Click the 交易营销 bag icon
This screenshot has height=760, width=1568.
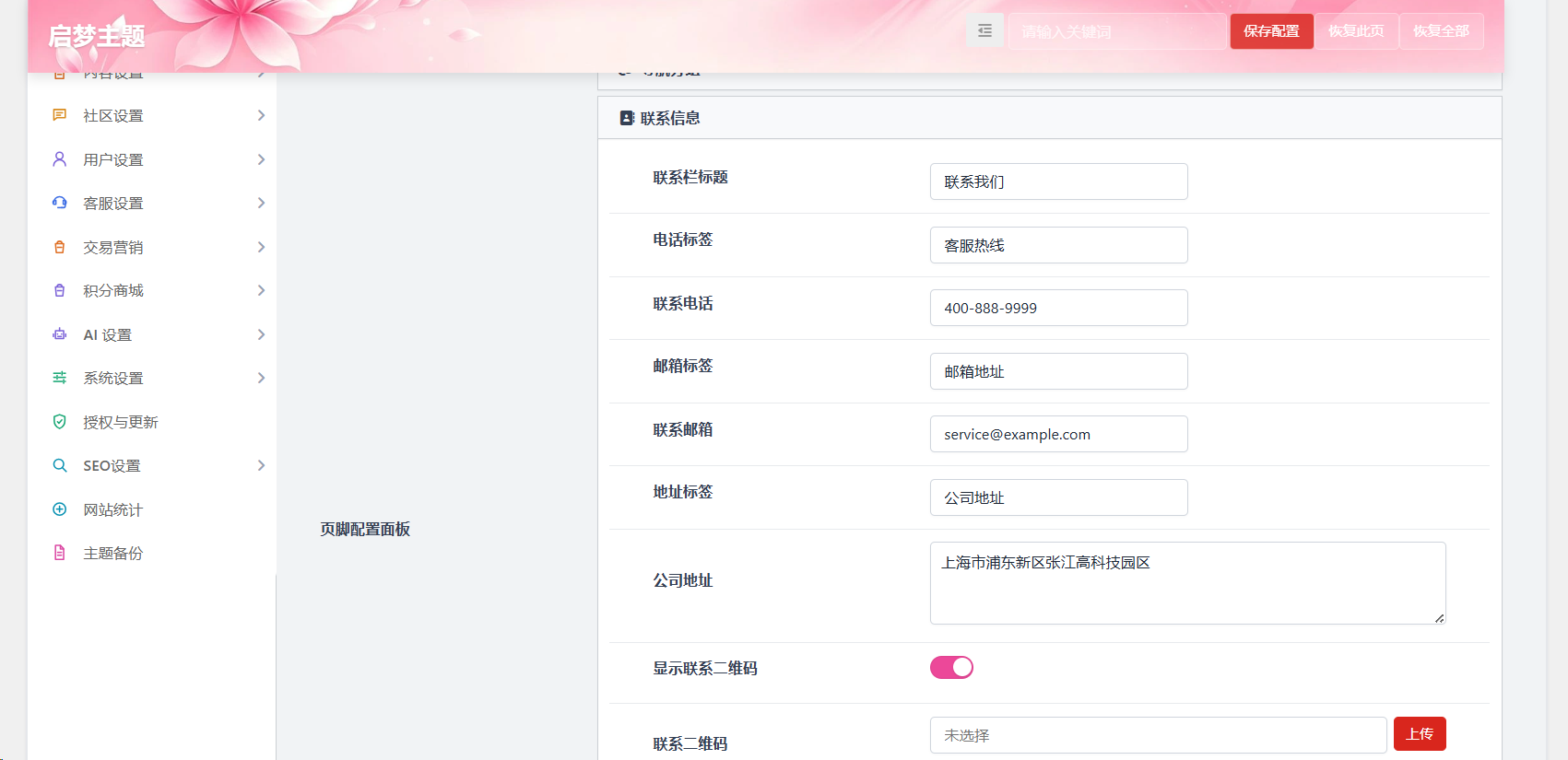tap(59, 247)
